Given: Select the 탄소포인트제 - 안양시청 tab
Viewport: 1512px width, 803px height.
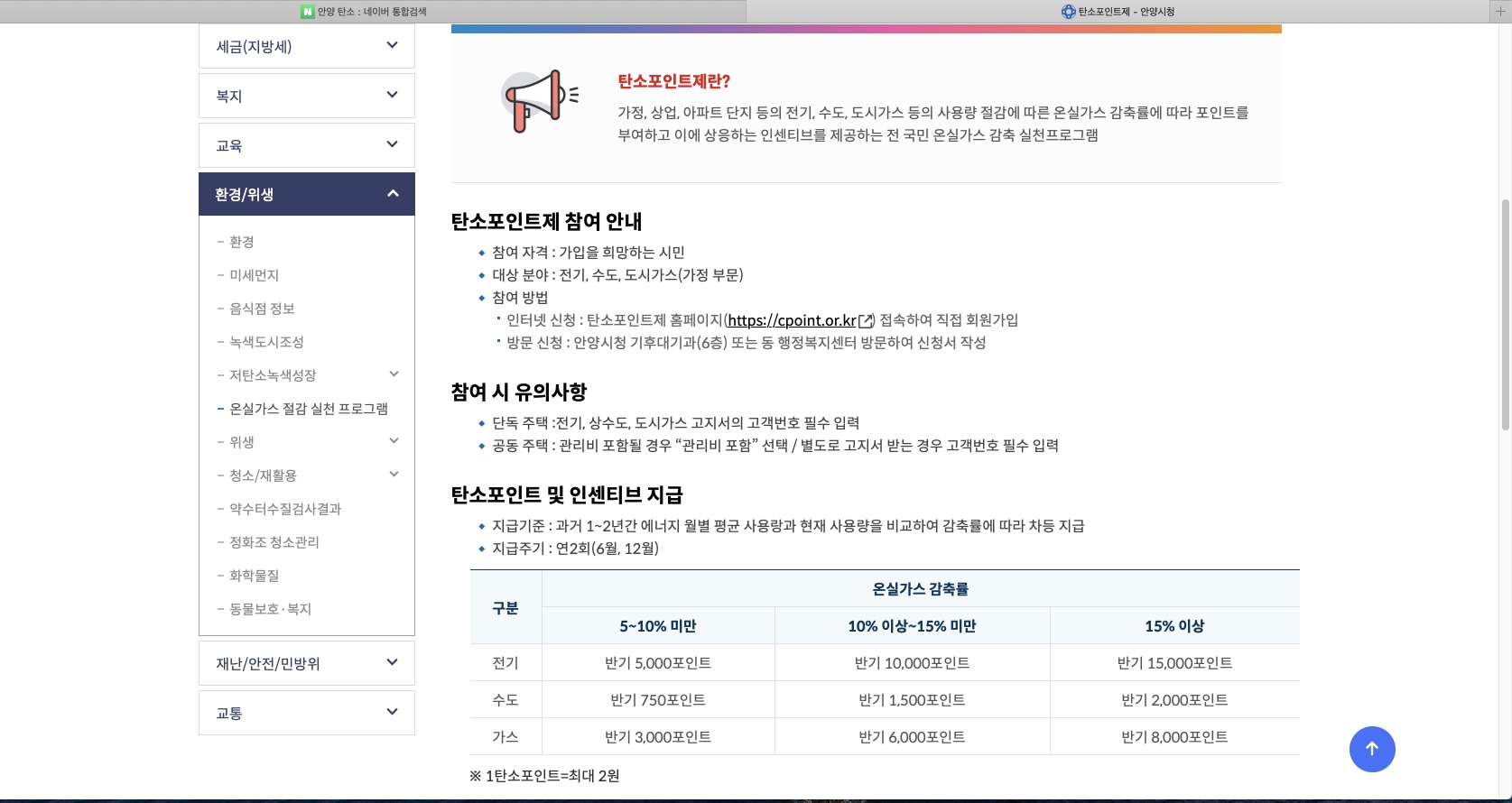Looking at the screenshot, I should (1118, 12).
